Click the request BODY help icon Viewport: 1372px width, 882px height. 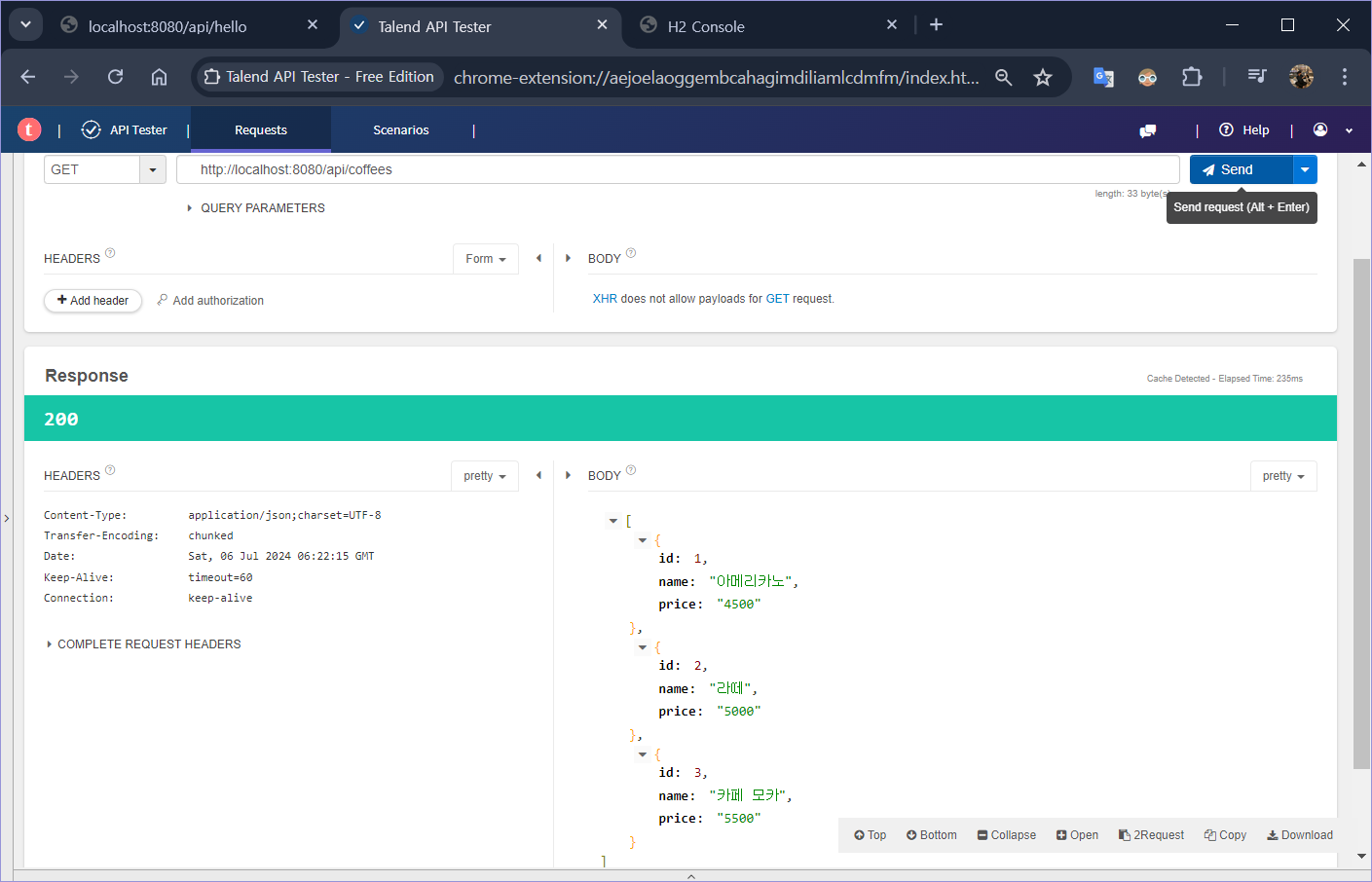coord(631,253)
